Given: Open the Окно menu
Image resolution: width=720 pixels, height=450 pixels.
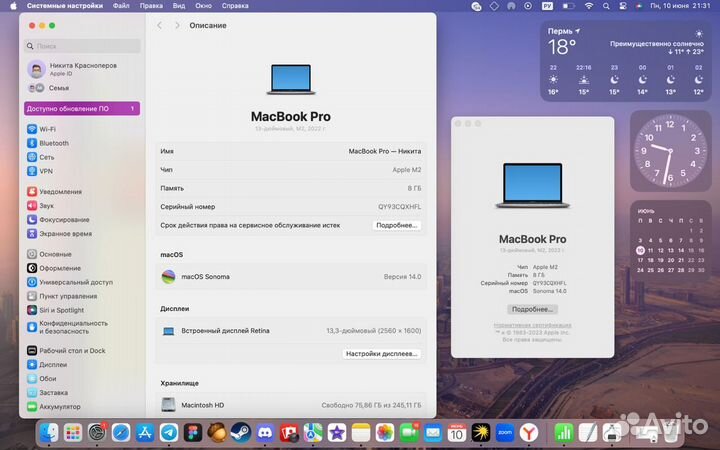Looking at the screenshot, I should (203, 6).
